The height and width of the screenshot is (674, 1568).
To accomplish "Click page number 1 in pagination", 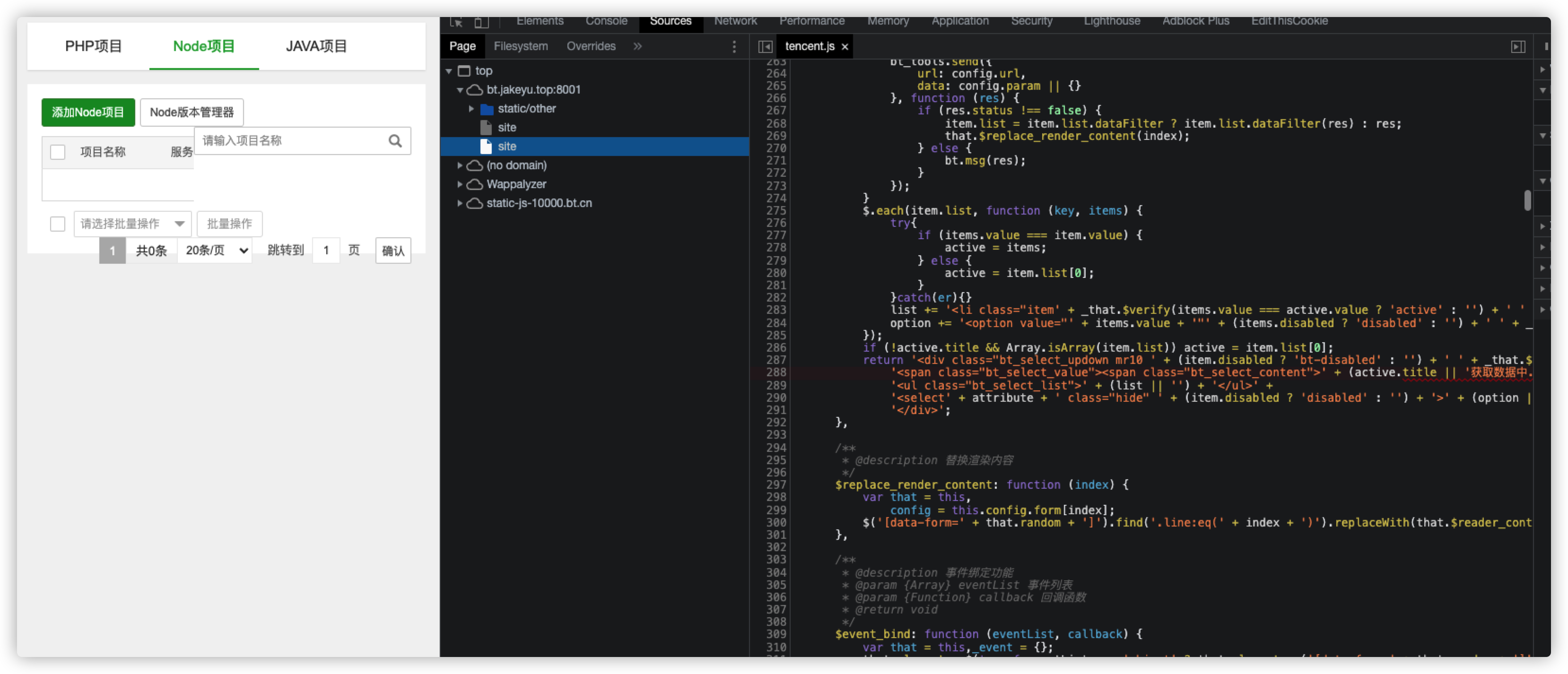I will 113,251.
